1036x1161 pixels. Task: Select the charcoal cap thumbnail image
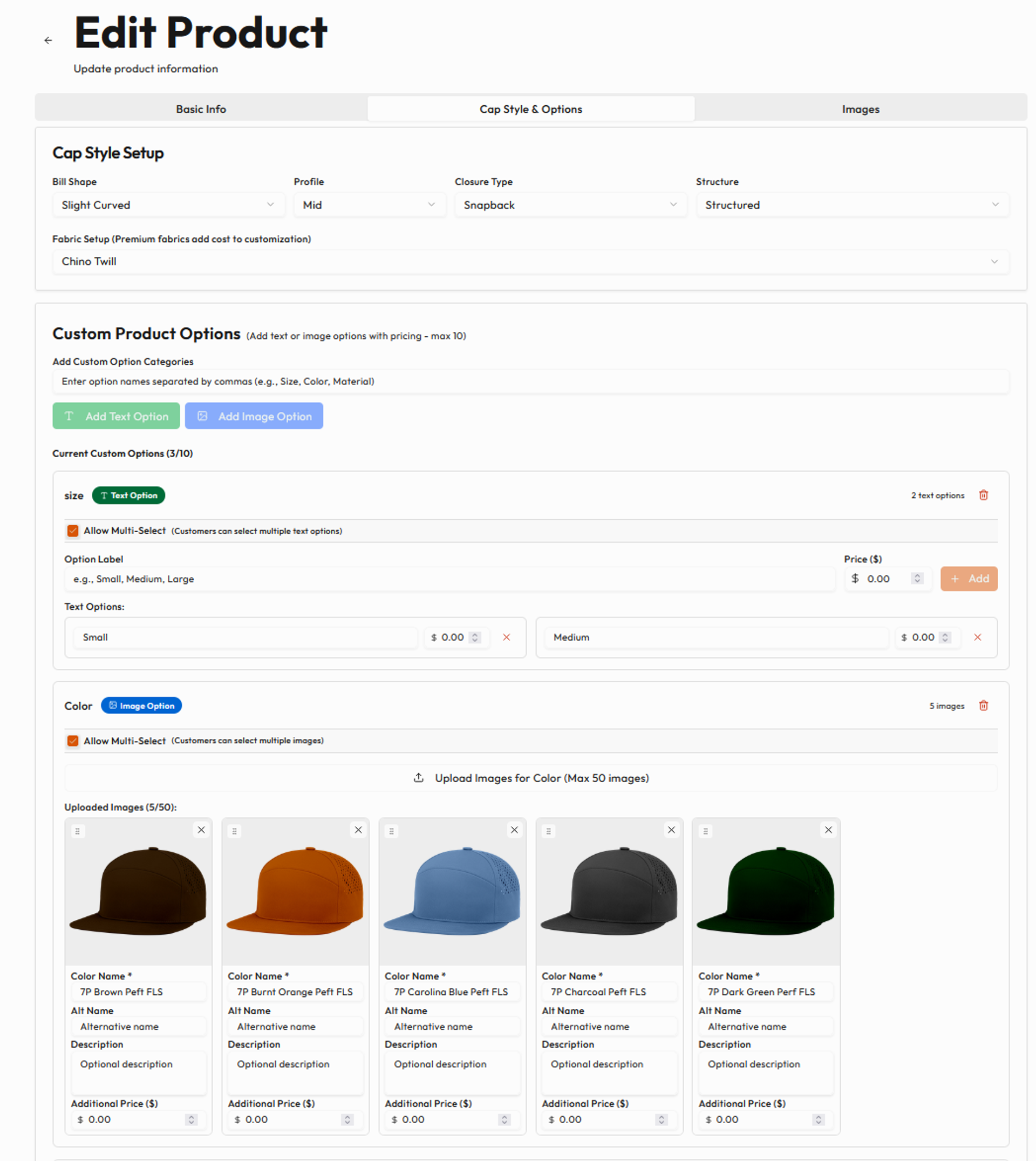coord(610,891)
